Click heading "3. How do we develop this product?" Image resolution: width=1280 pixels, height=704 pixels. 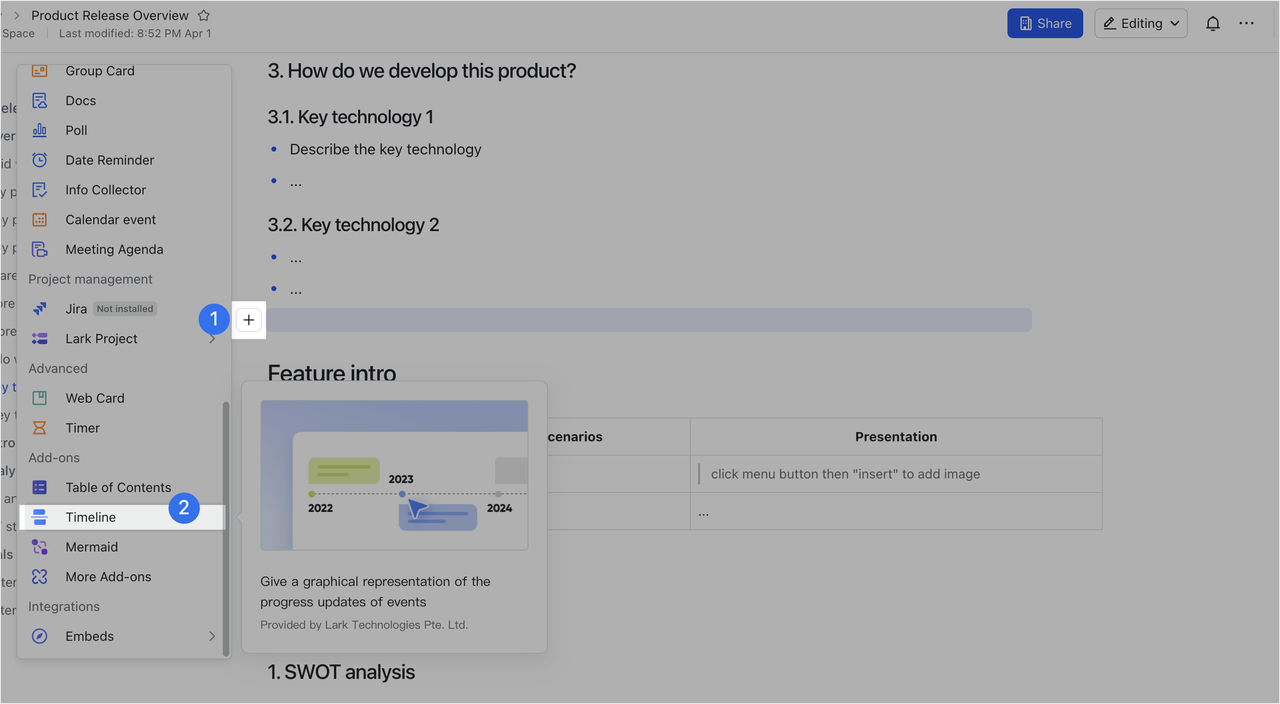tap(421, 71)
